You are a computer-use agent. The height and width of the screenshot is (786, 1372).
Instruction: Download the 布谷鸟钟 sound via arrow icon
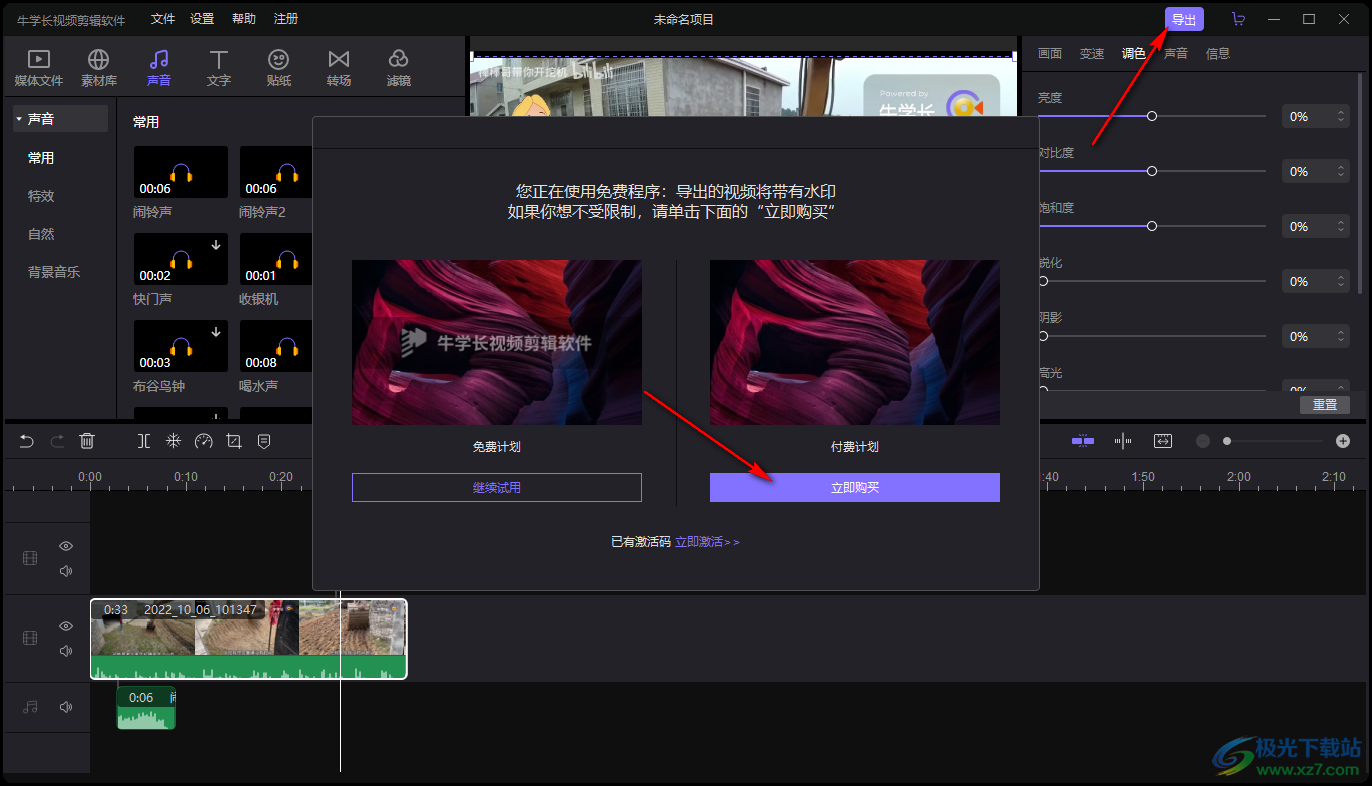[216, 332]
